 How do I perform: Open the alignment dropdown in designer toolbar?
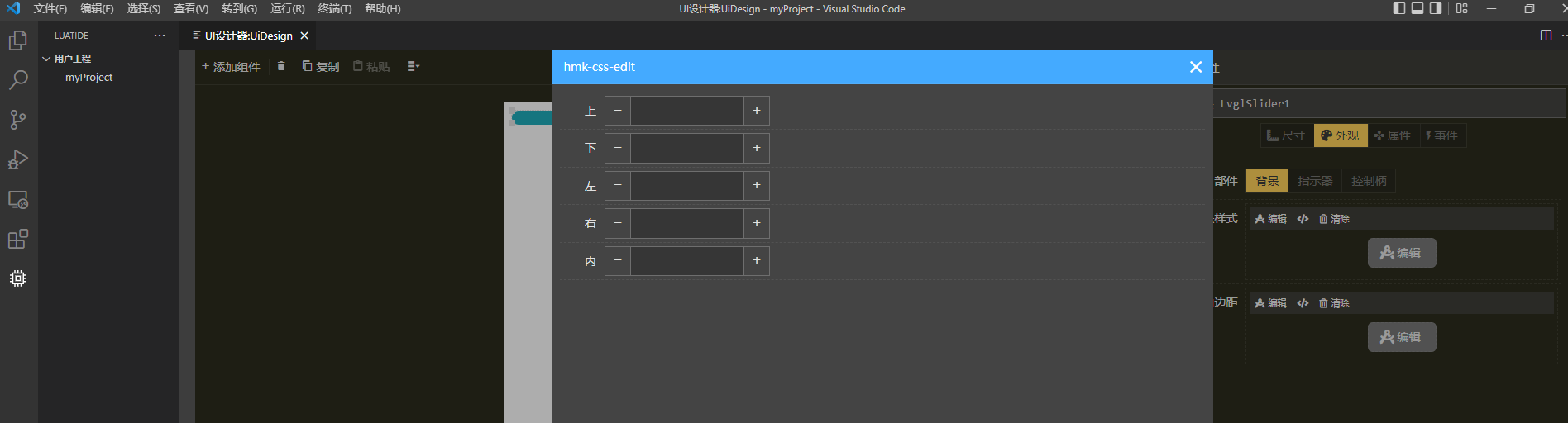(x=414, y=66)
